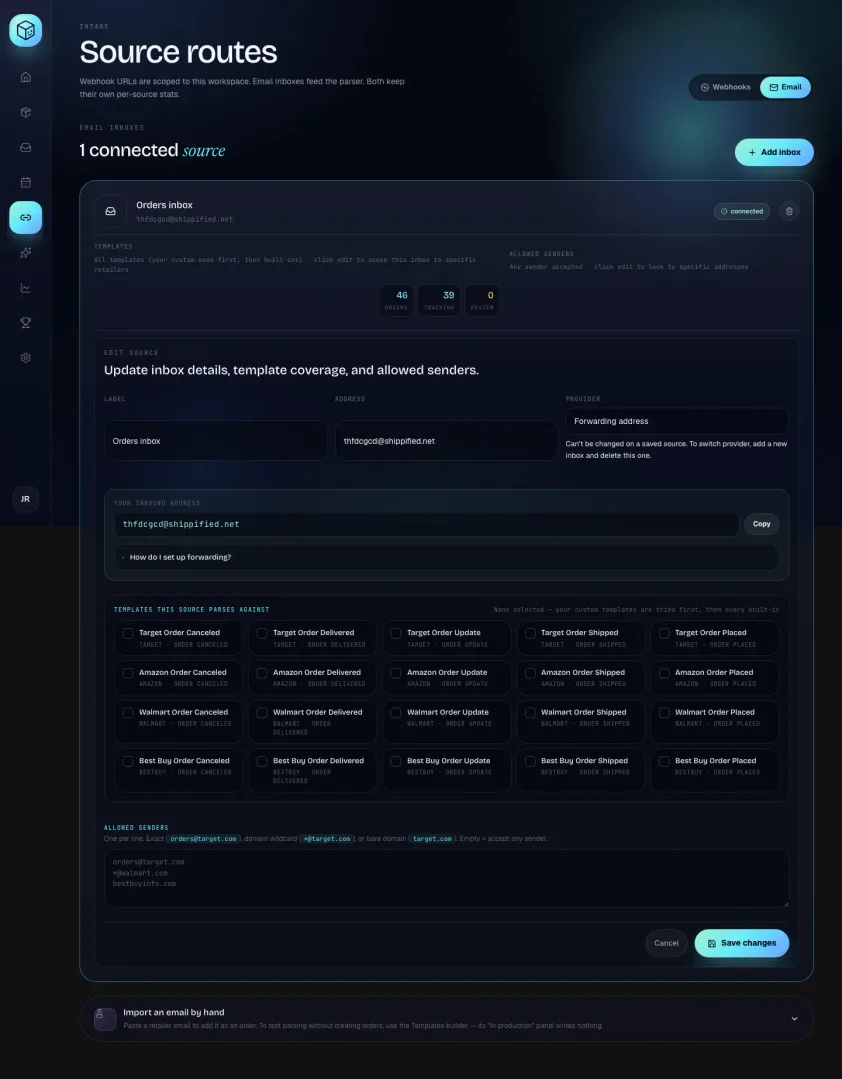Click the 46 Orders stat

[397, 301]
